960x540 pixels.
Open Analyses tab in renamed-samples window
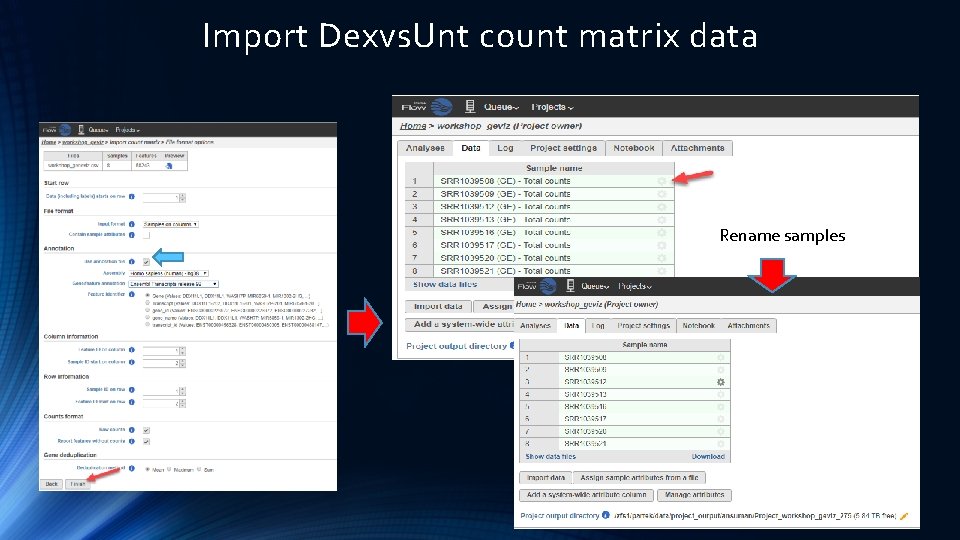coord(535,326)
